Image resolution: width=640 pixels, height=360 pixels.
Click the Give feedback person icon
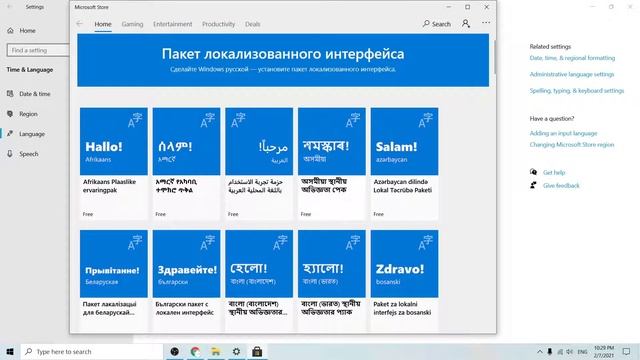click(533, 185)
